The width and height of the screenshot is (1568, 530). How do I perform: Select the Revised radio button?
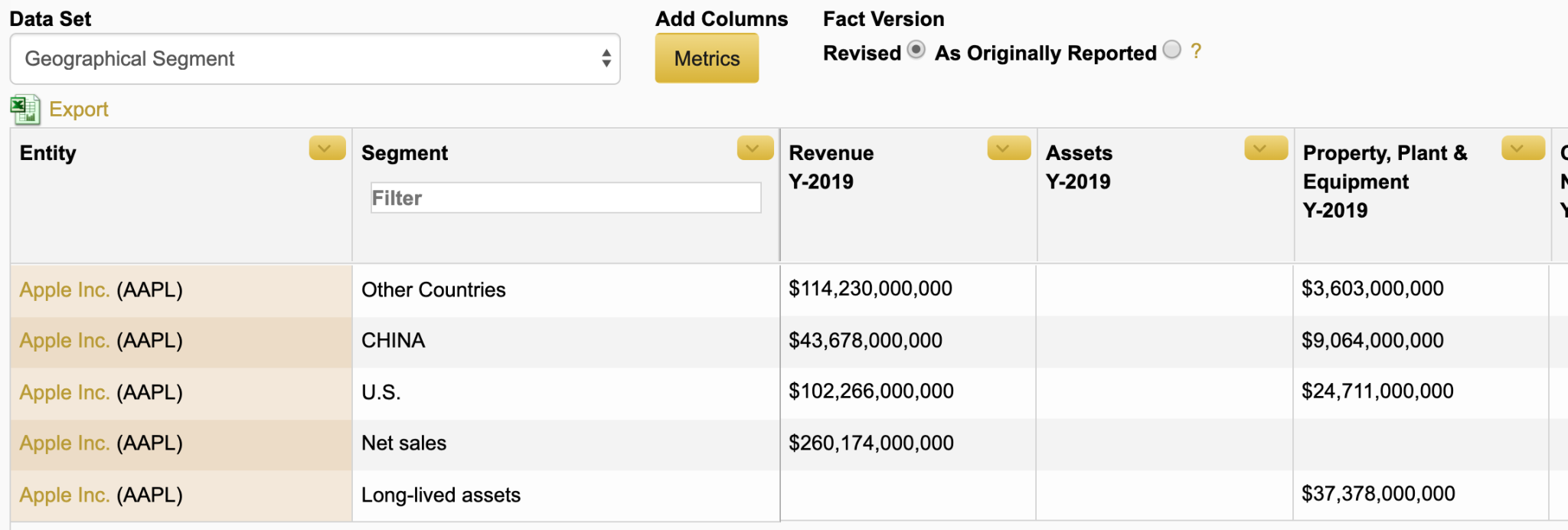[x=916, y=51]
